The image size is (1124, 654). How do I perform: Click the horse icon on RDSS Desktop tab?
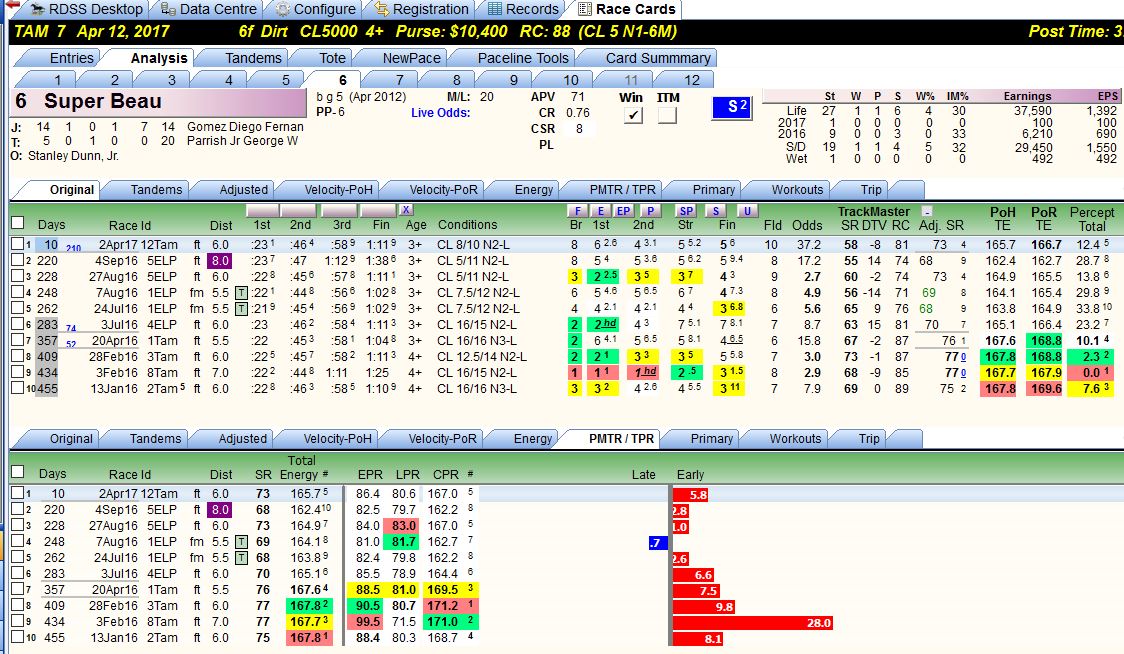click(37, 9)
